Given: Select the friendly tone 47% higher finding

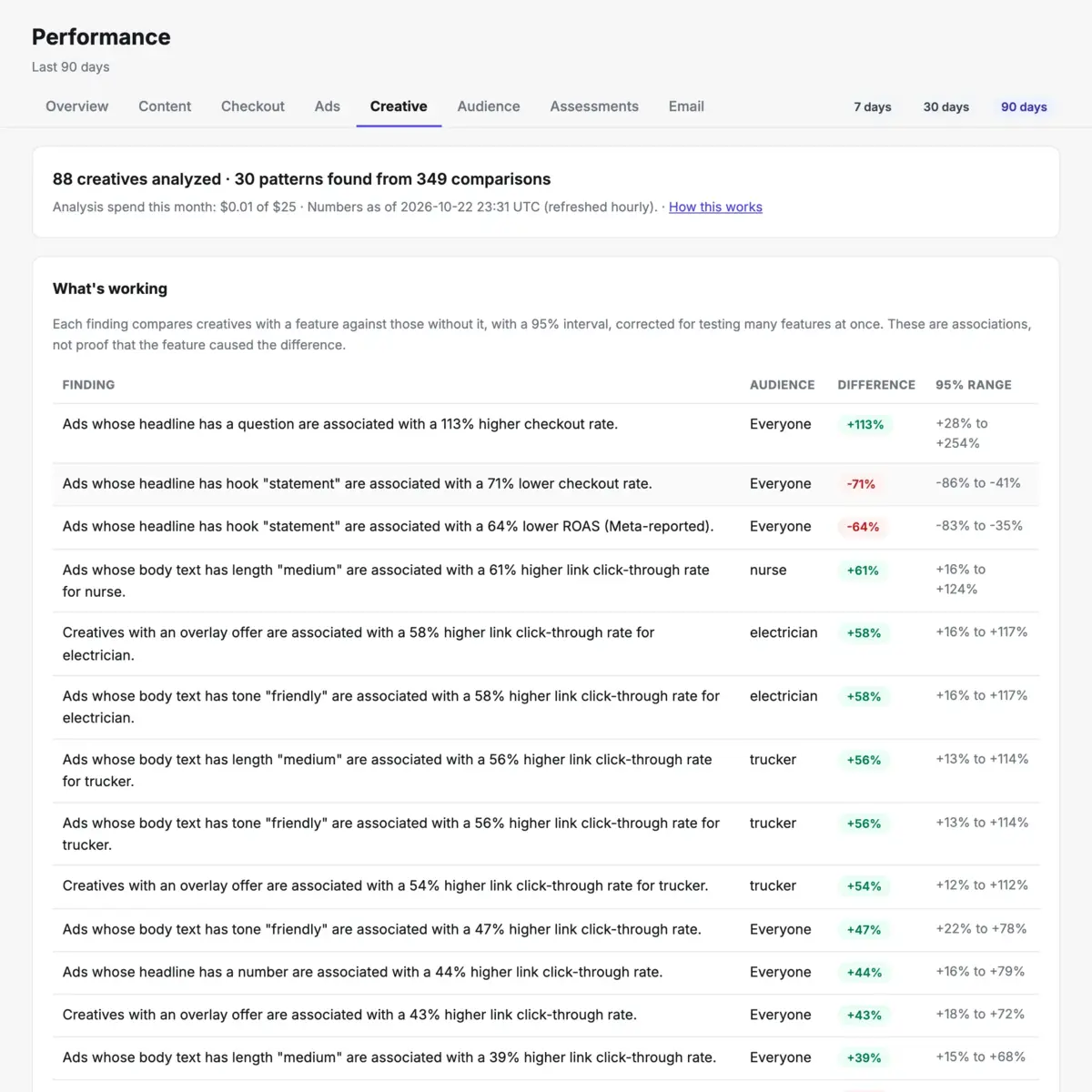Looking at the screenshot, I should tap(546, 930).
